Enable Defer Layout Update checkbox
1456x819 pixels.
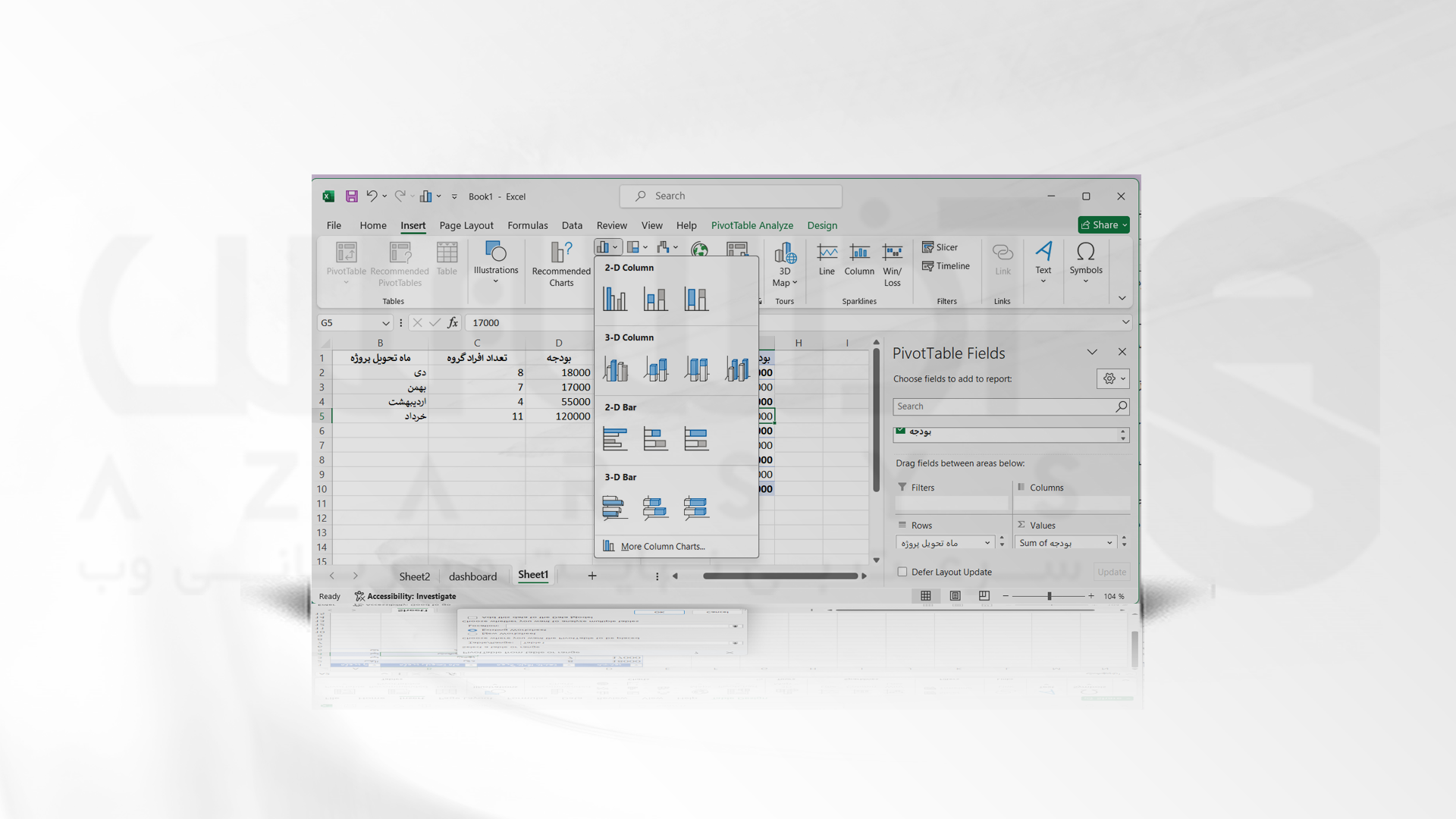coord(902,571)
